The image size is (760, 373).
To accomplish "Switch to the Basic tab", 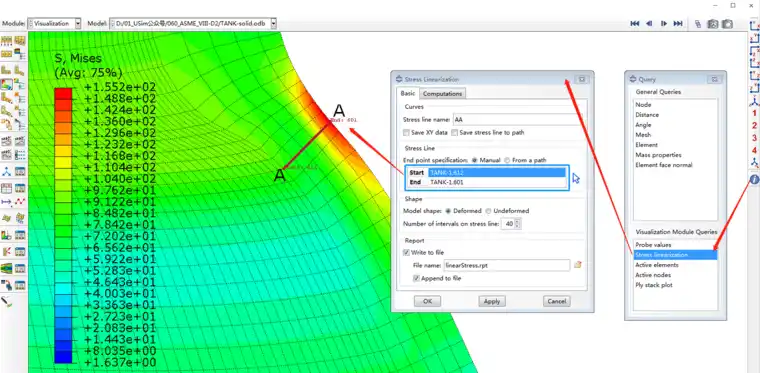I will [x=407, y=93].
